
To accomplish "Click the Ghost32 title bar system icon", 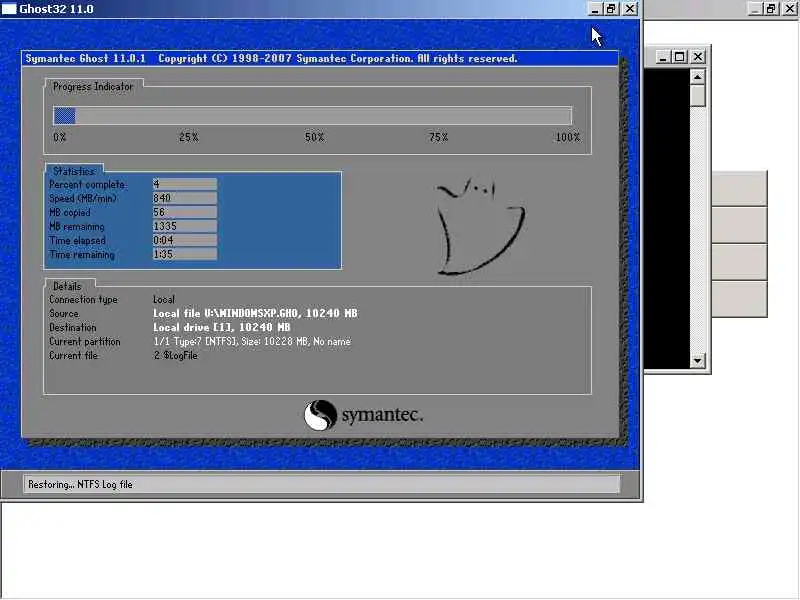I will pyautogui.click(x=9, y=9).
